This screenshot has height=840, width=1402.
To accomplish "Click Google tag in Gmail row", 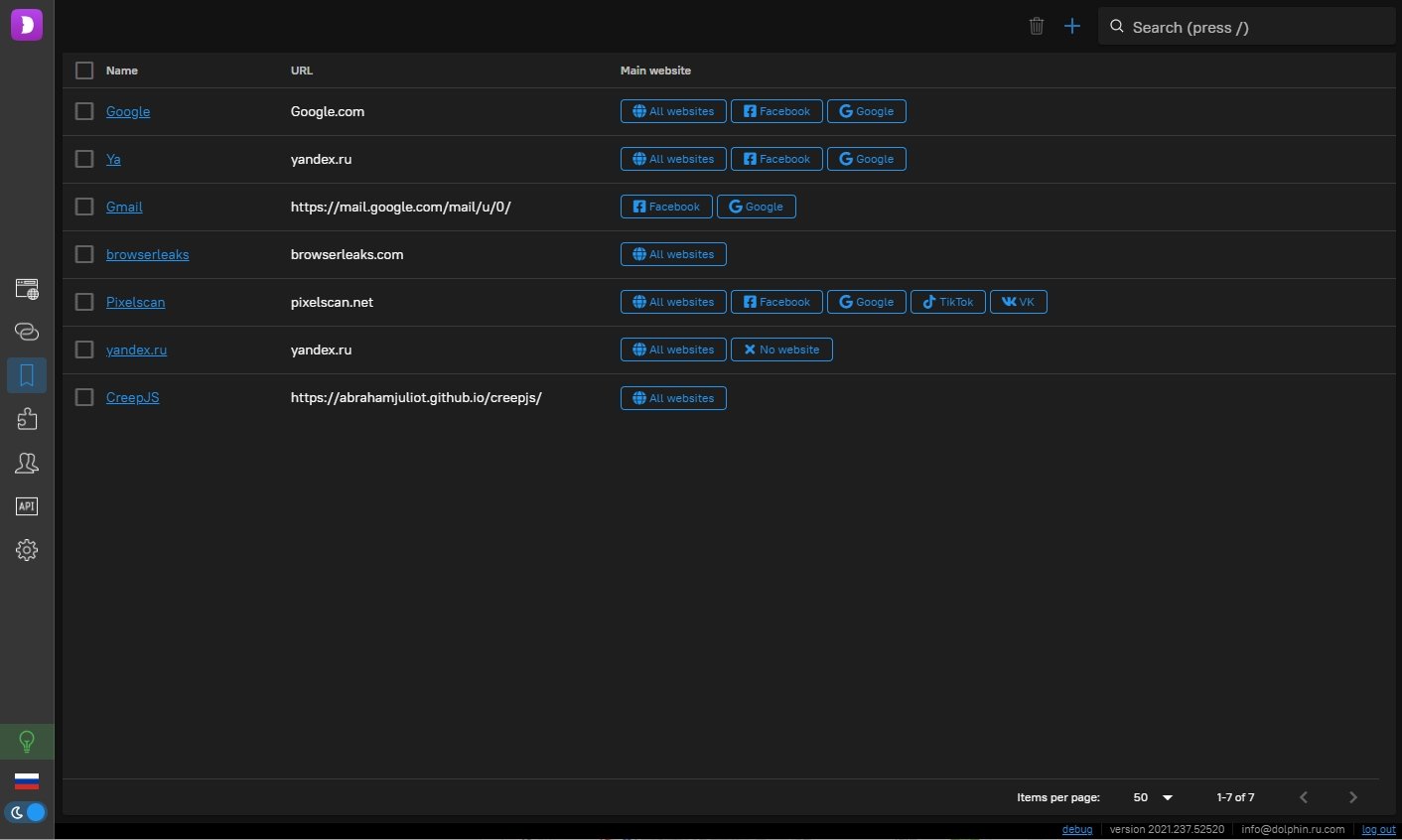I will click(x=757, y=207).
